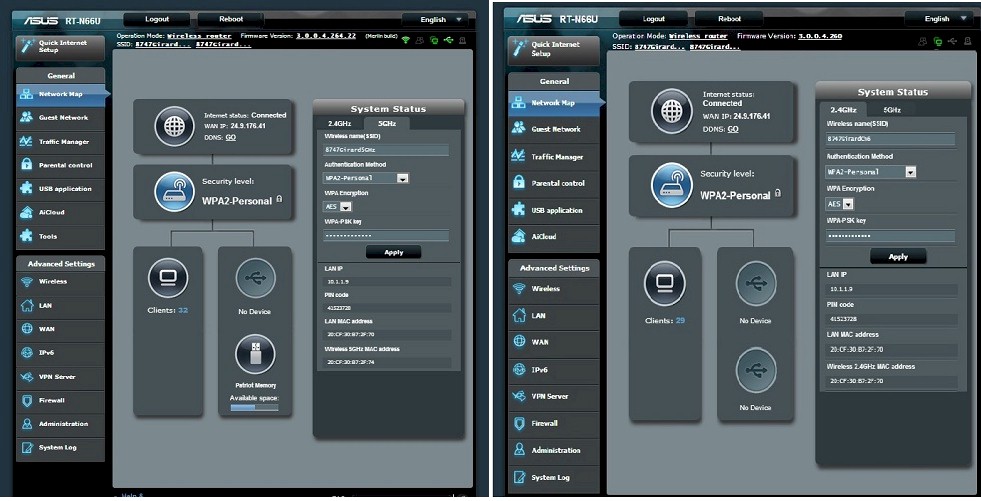Switch to 2.4GHz tab in left window

[x=340, y=124]
